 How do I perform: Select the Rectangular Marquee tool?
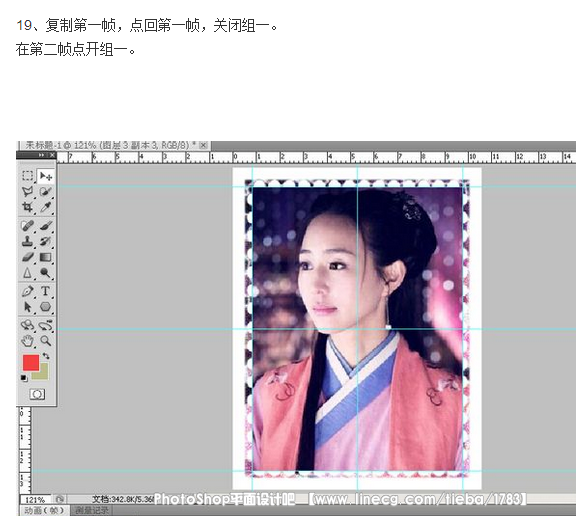coord(28,176)
